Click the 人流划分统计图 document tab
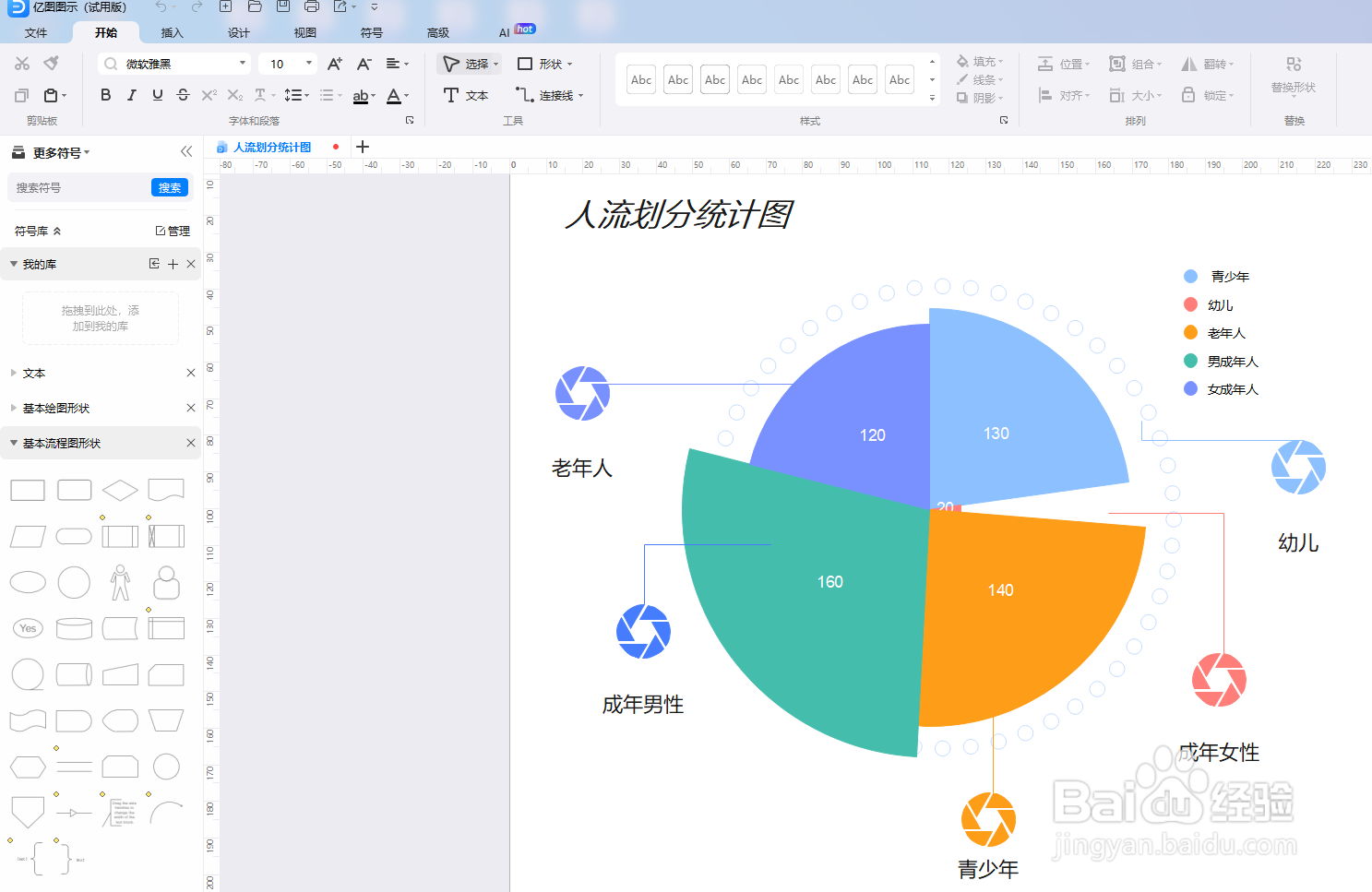This screenshot has height=892, width=1372. coord(274,147)
